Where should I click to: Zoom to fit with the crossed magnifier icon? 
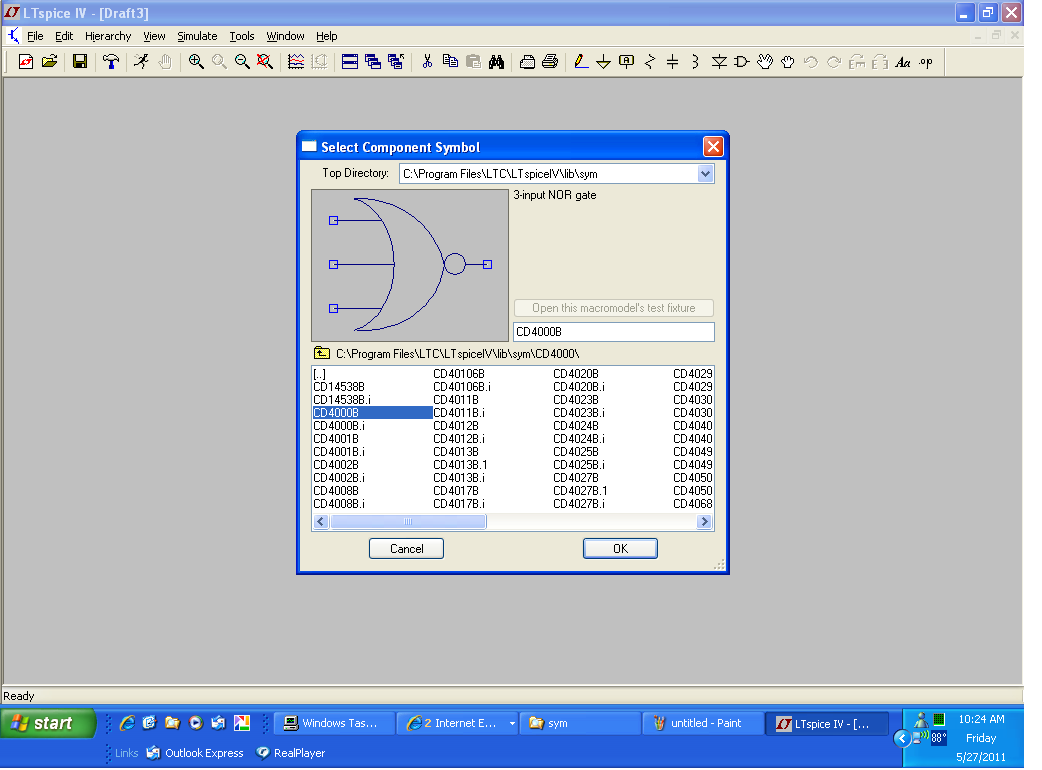[x=264, y=62]
